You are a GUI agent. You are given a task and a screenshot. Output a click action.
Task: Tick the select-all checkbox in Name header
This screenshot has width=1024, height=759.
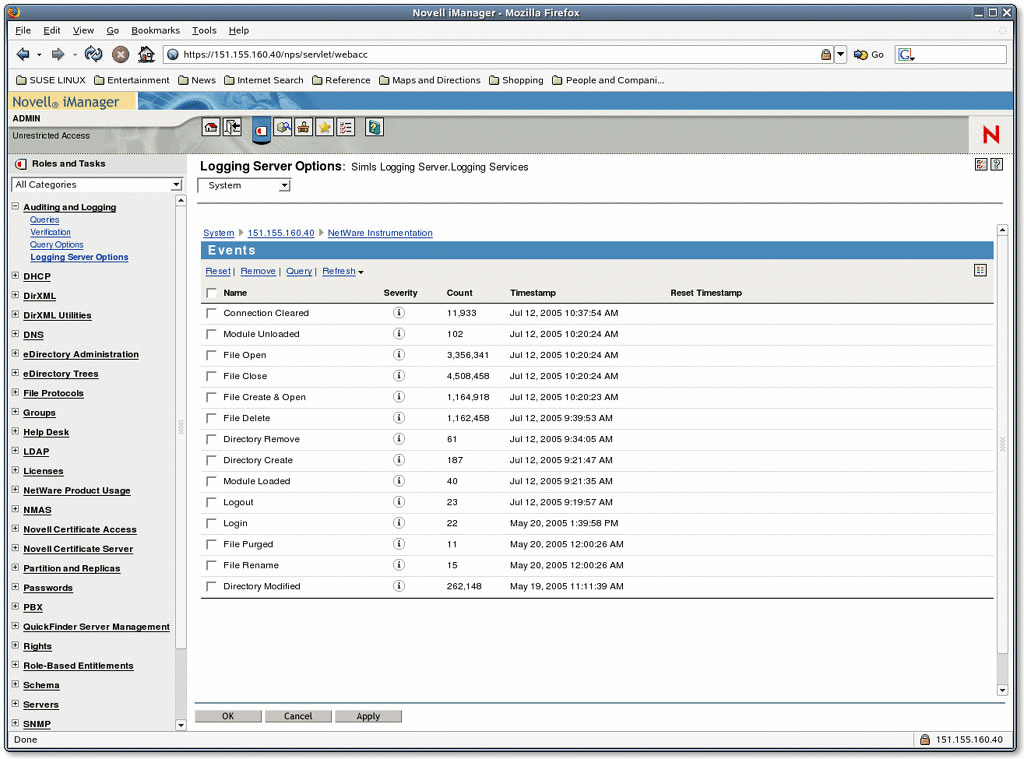click(x=211, y=293)
